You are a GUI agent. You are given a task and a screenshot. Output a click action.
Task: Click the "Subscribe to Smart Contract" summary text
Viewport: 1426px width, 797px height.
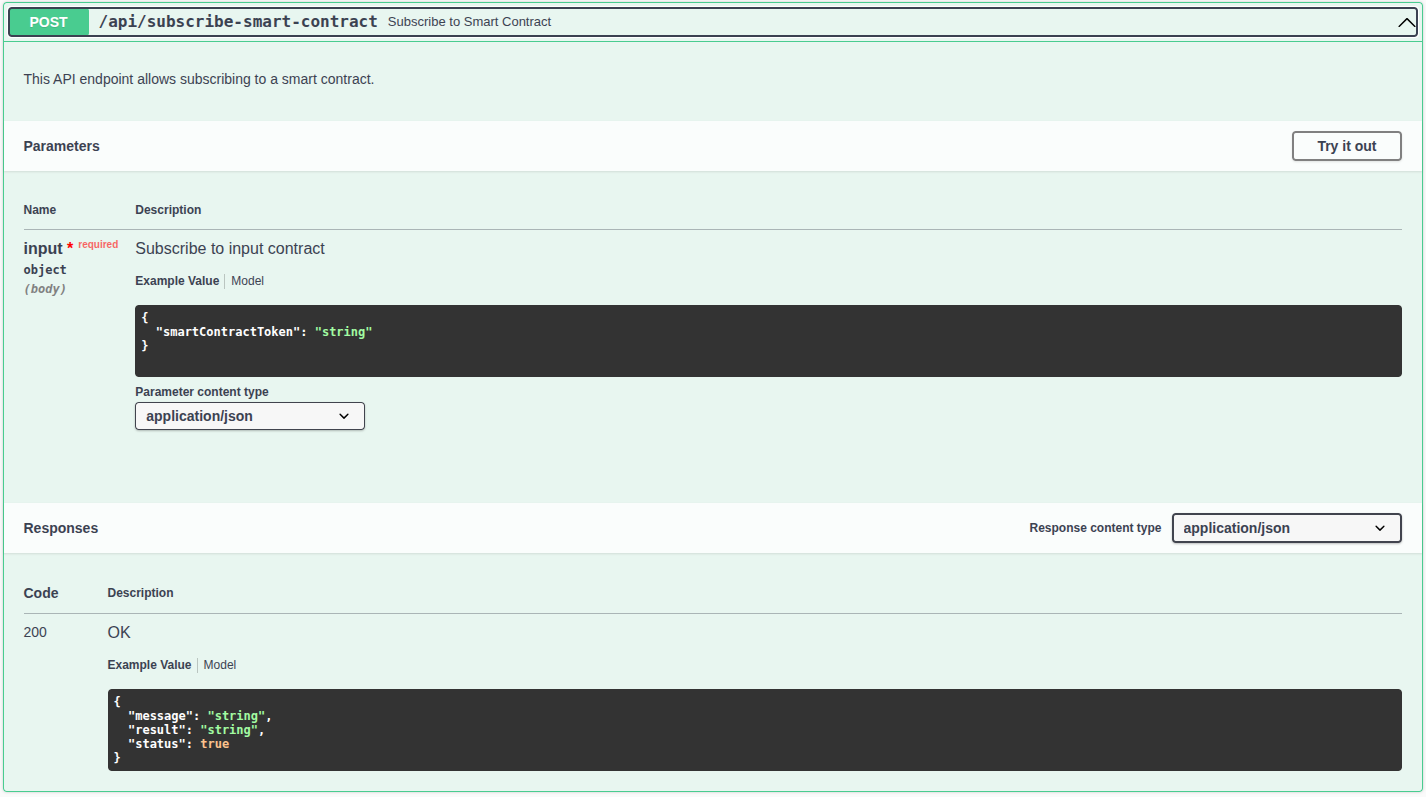click(x=469, y=22)
